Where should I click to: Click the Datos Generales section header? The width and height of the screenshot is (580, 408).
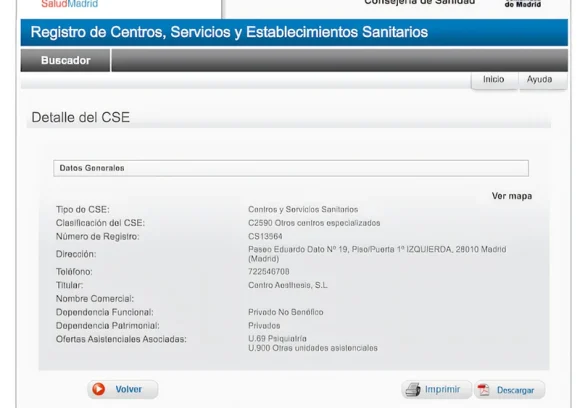pos(291,168)
